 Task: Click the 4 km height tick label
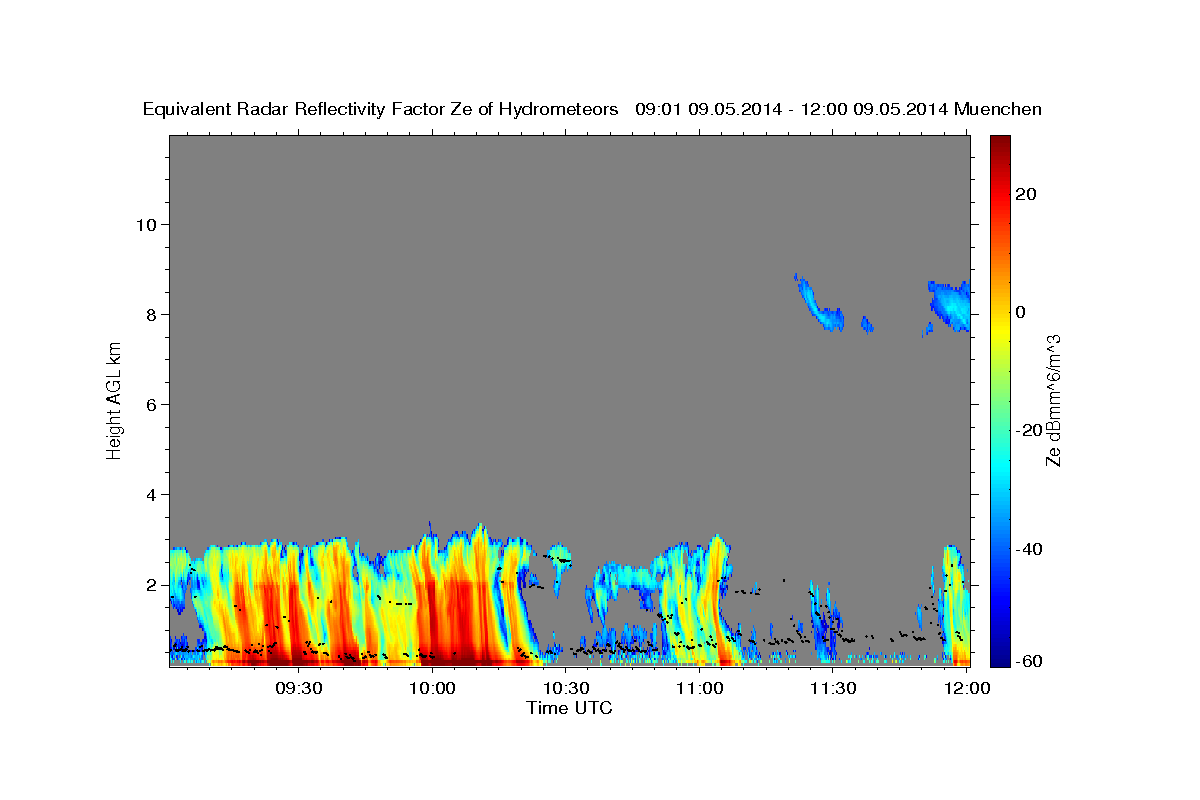click(150, 494)
